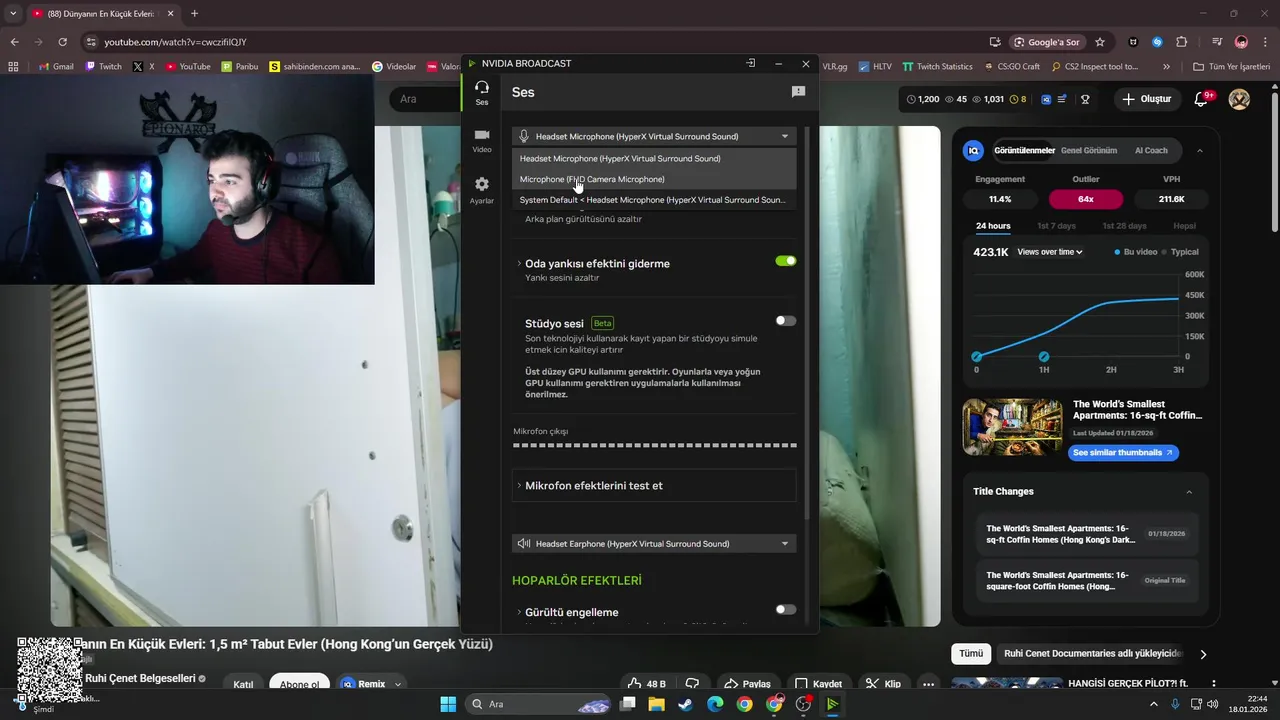
Task: Like the video with thumbs-up 48 B
Action: 646,684
